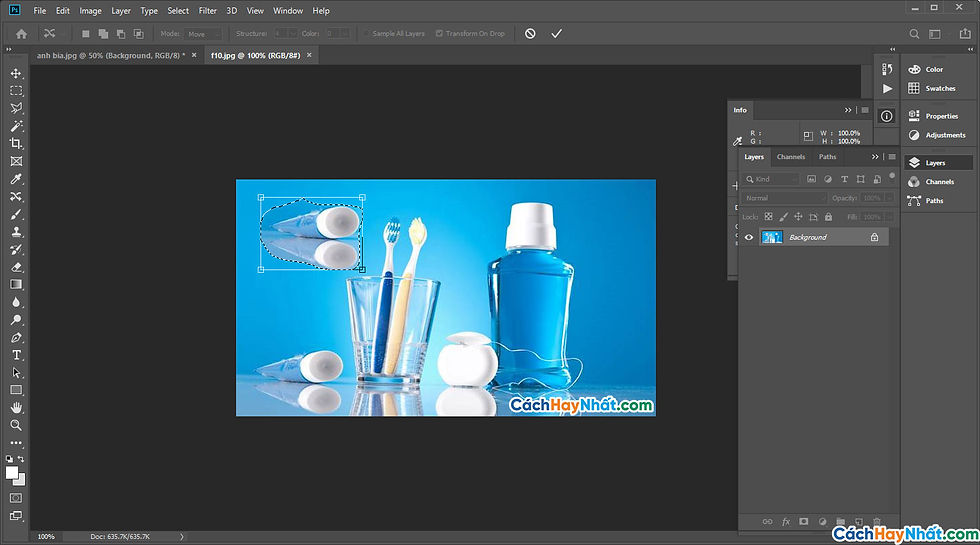Open the layer Kind filter dropdown
This screenshot has width=980, height=545.
point(771,179)
